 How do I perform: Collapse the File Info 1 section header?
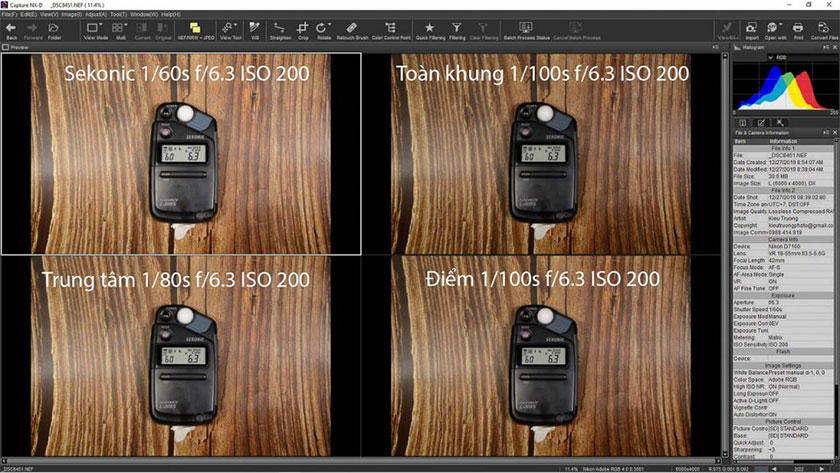coord(783,148)
